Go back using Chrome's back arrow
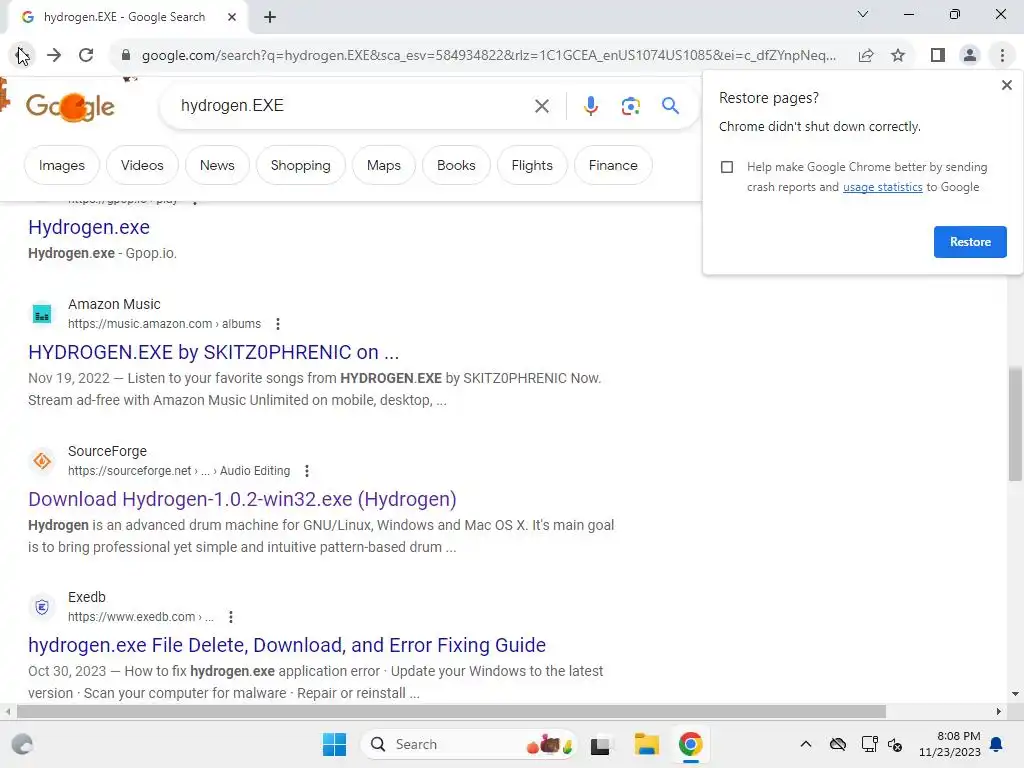Image resolution: width=1024 pixels, height=768 pixels. [22, 56]
